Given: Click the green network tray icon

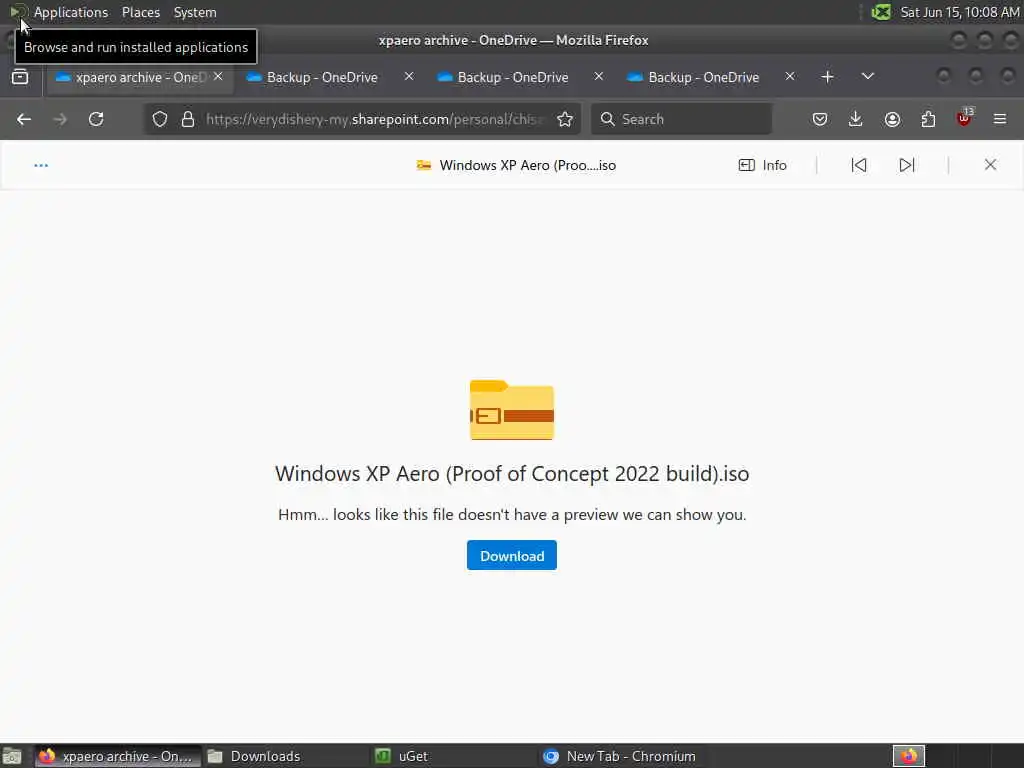Looking at the screenshot, I should click(881, 12).
